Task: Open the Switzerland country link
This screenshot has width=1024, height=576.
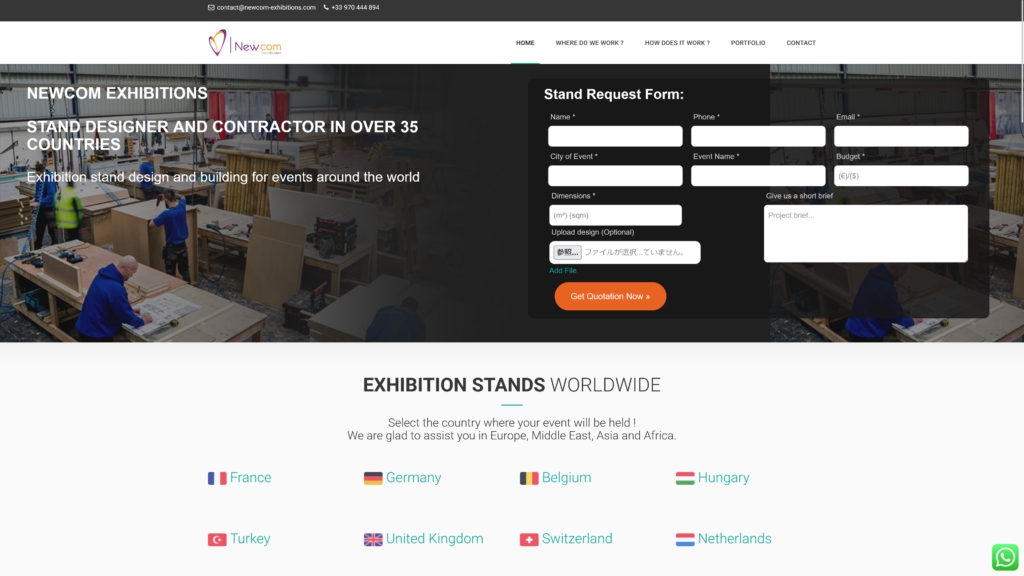Action: pos(577,539)
